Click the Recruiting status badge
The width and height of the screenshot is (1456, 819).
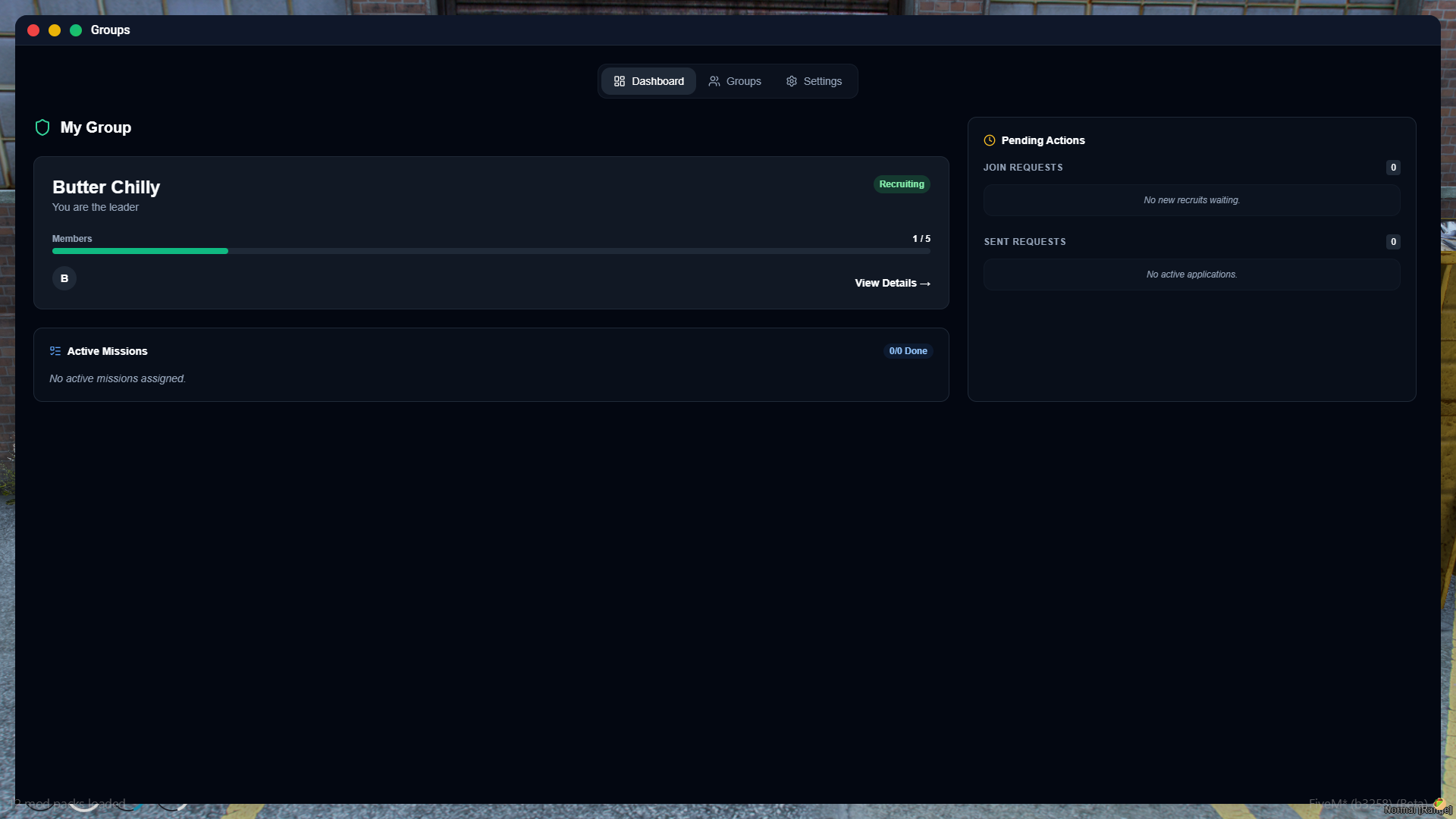(902, 184)
